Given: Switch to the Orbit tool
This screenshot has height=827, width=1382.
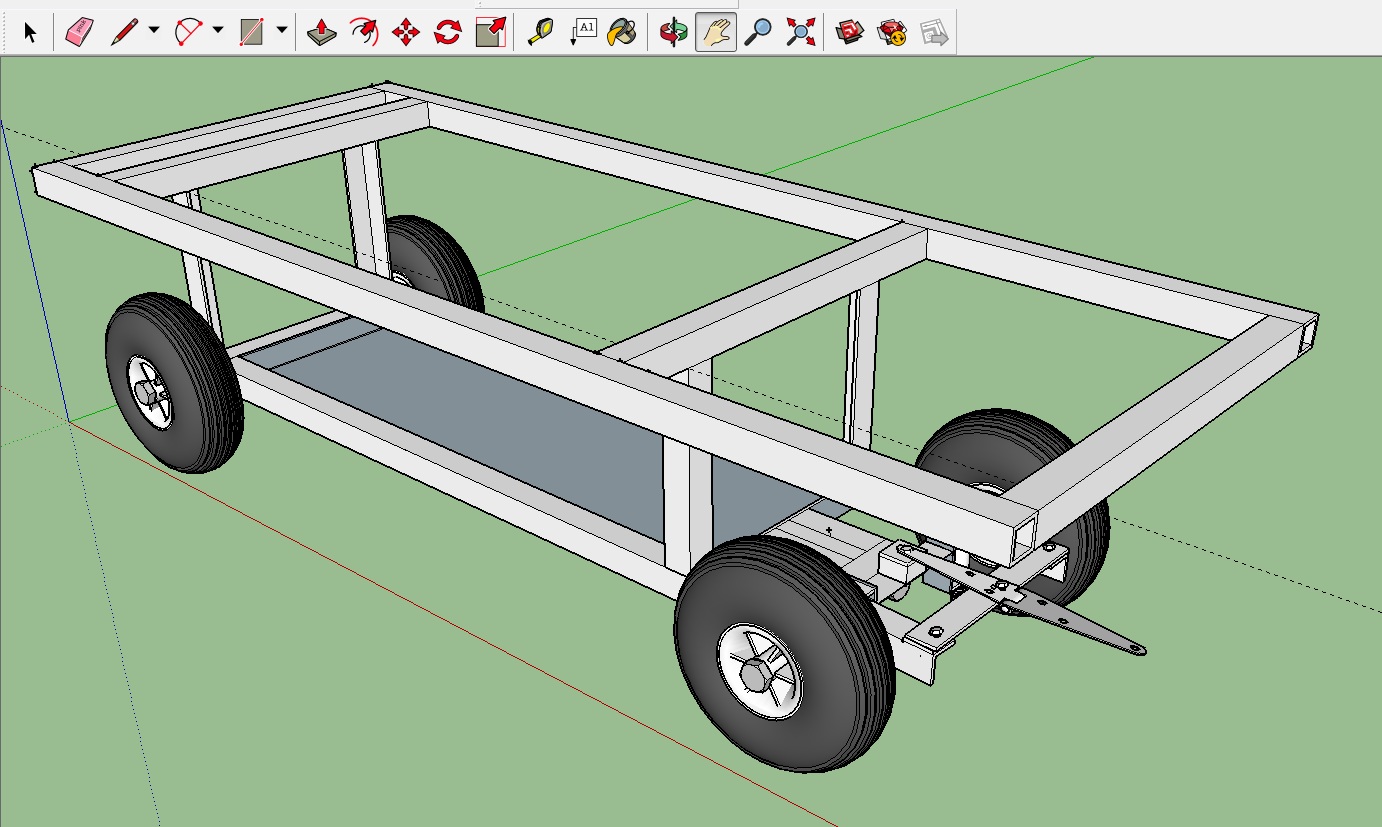Looking at the screenshot, I should [673, 32].
